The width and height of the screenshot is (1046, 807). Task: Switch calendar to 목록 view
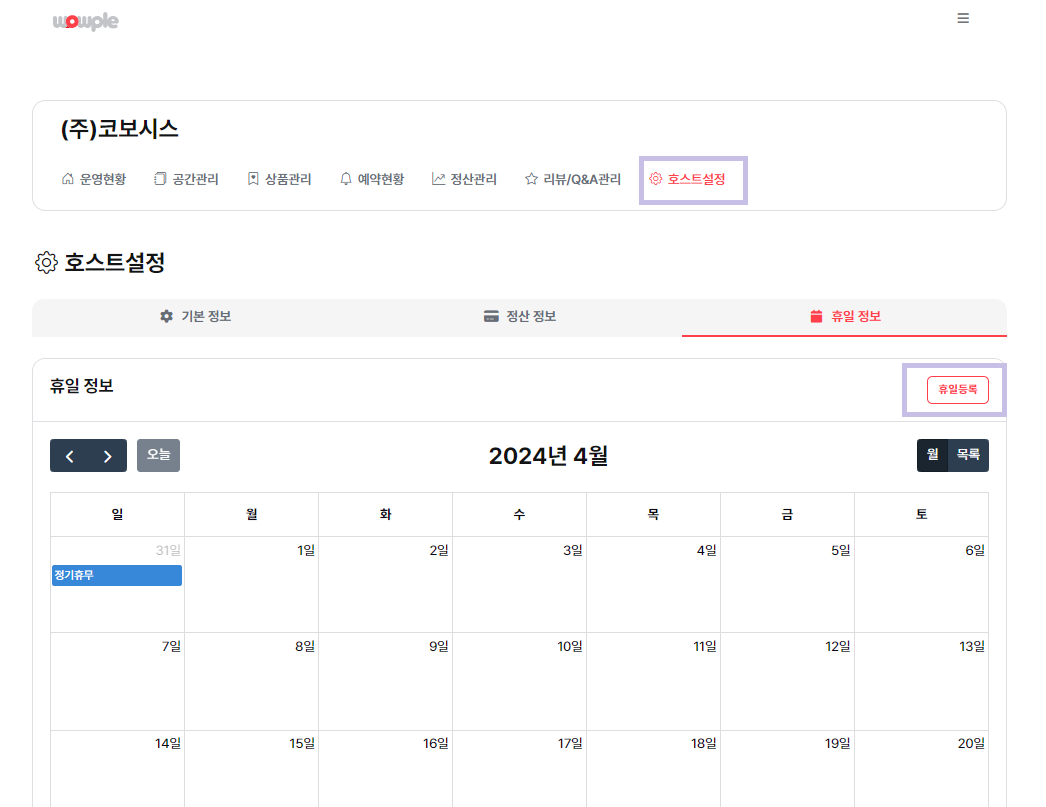pyautogui.click(x=968, y=455)
